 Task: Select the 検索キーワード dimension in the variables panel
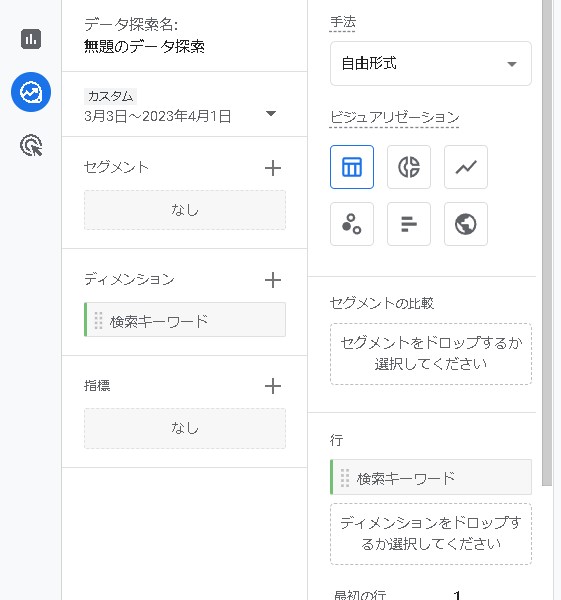click(185, 320)
